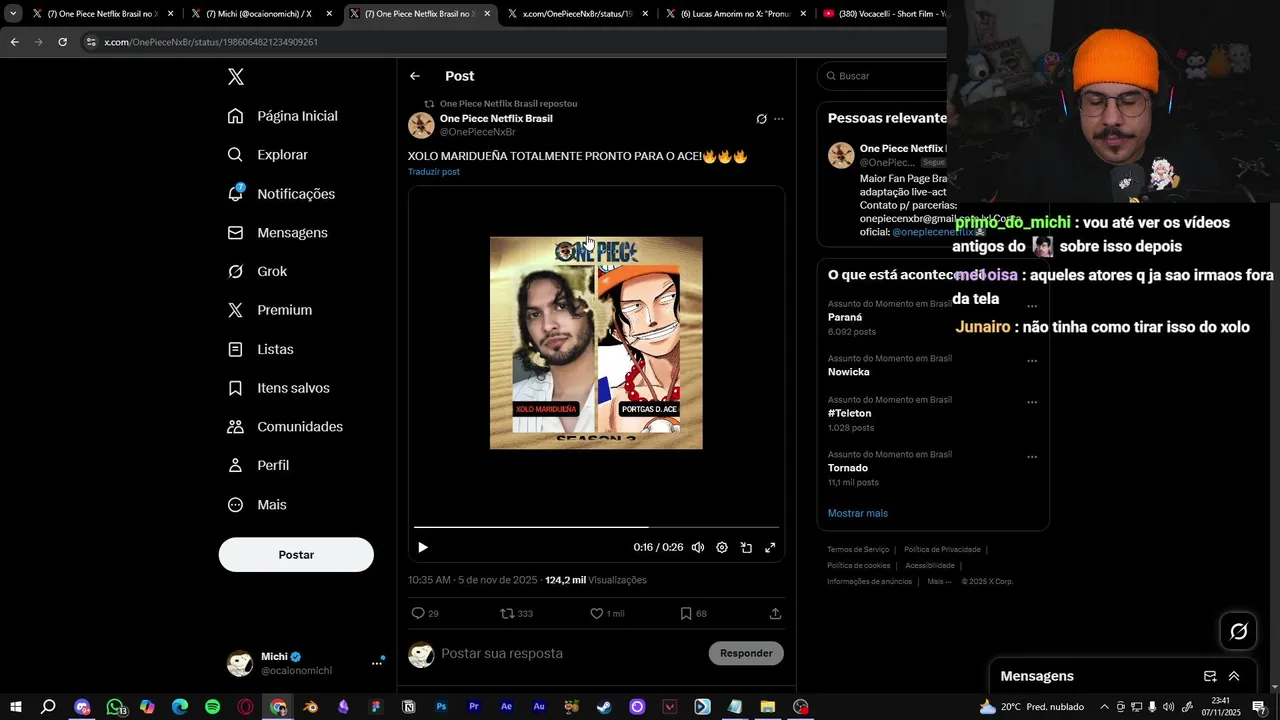Open Blender from the taskbar

(x=311, y=707)
